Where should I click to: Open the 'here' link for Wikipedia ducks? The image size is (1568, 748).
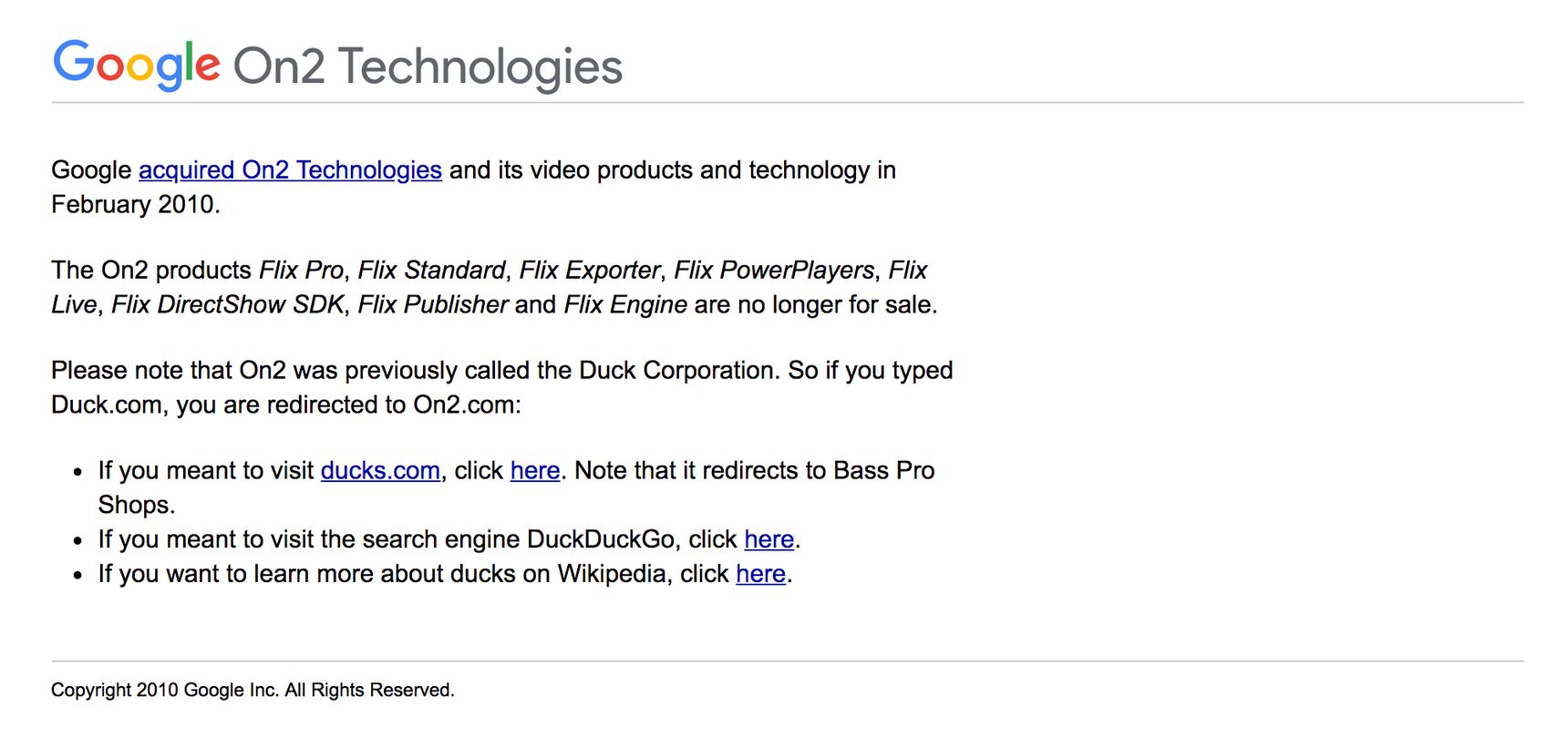tap(761, 575)
